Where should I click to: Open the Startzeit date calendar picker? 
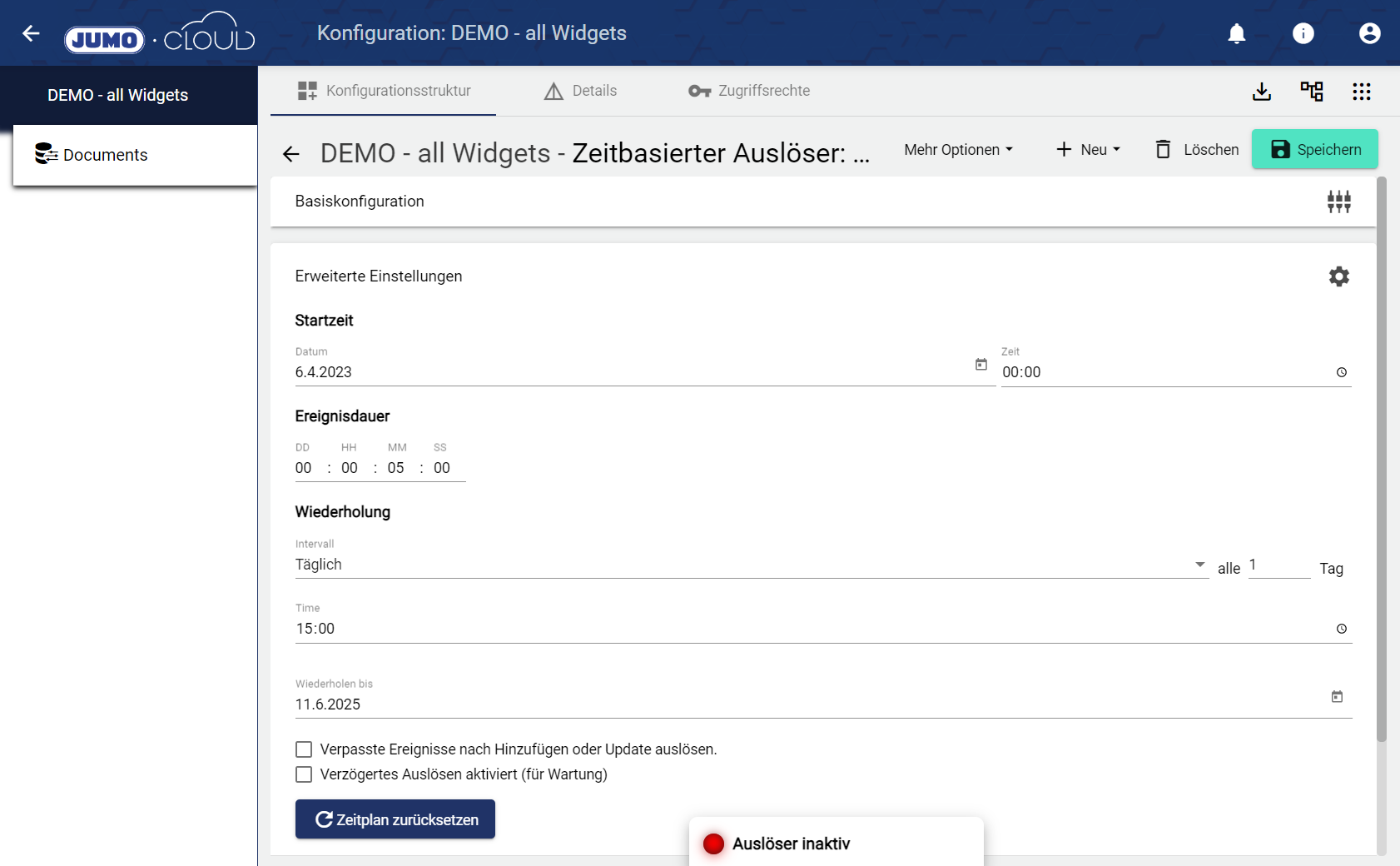click(x=981, y=365)
